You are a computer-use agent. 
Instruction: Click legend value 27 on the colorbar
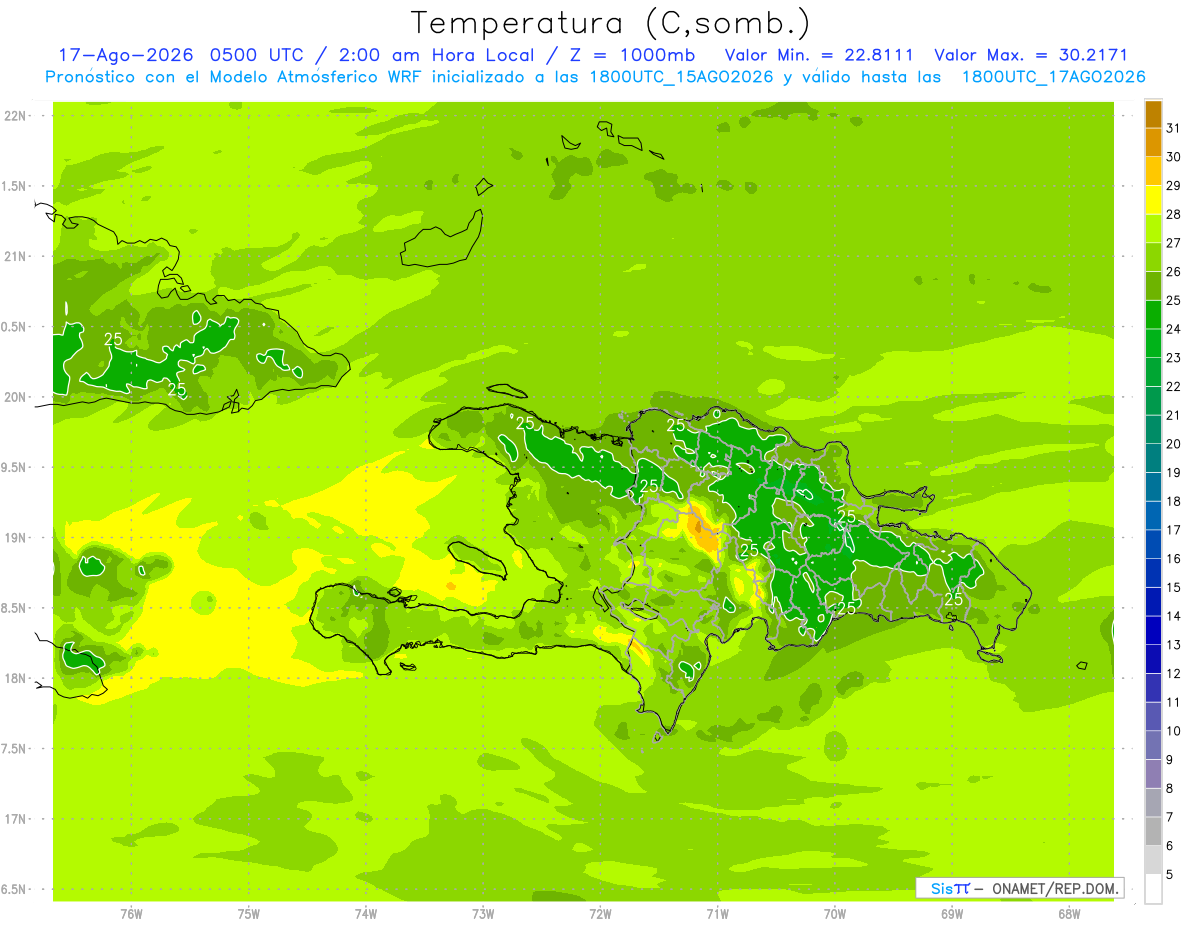[1173, 243]
